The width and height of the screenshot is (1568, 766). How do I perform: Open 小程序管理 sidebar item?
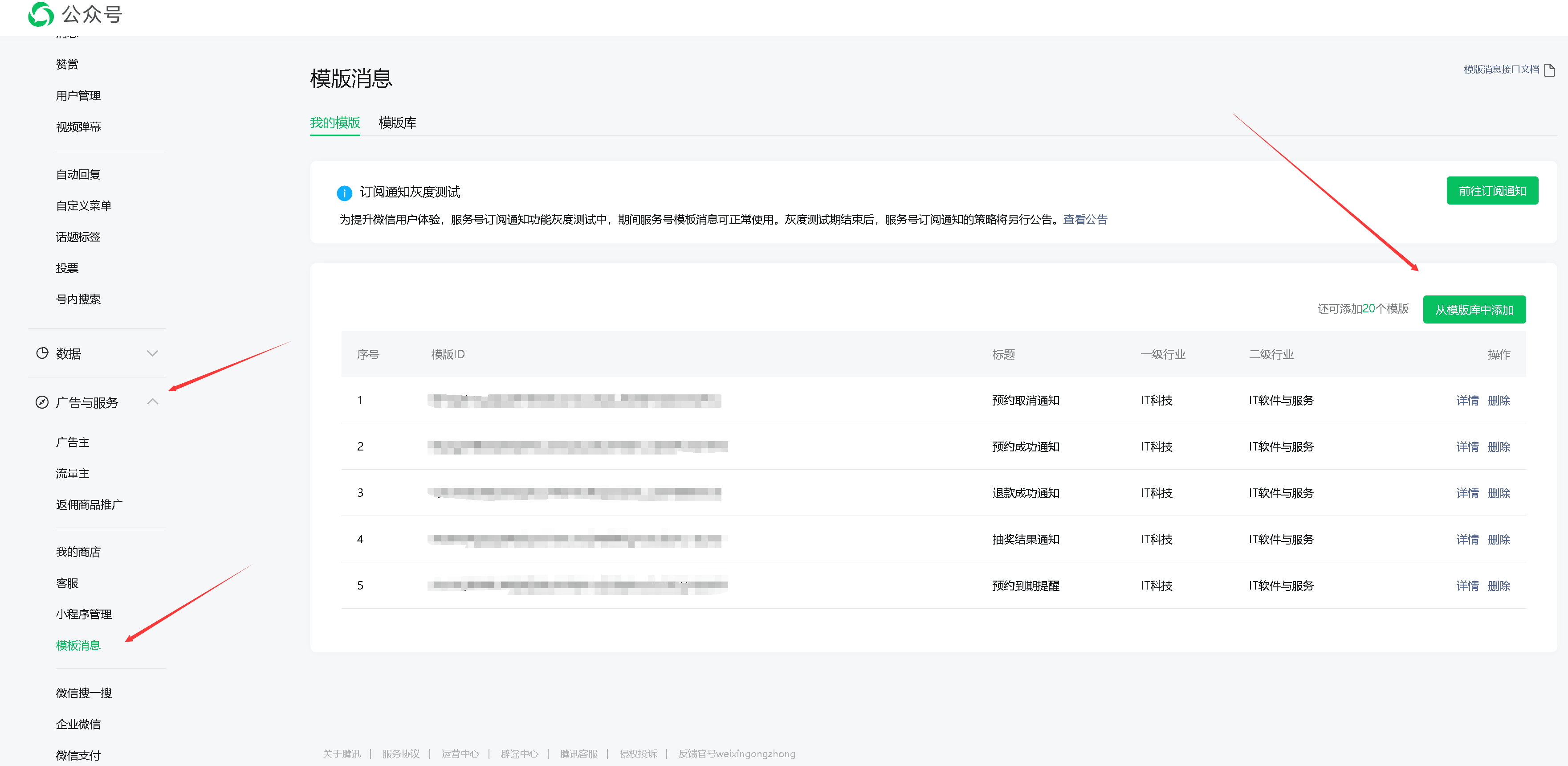pos(83,614)
